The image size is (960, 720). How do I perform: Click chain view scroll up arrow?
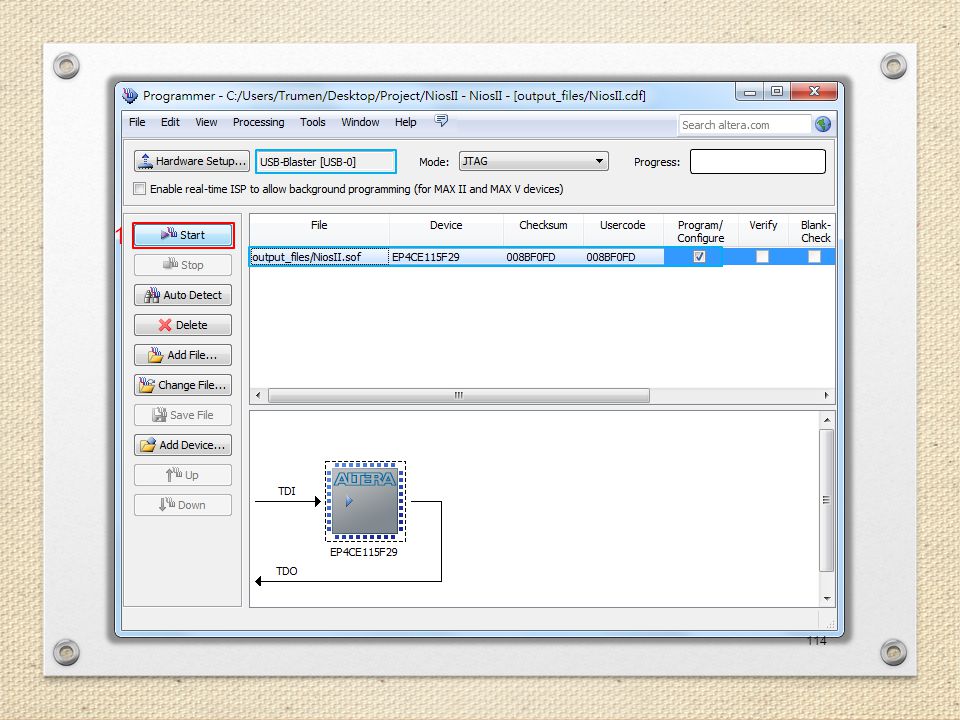[827, 420]
